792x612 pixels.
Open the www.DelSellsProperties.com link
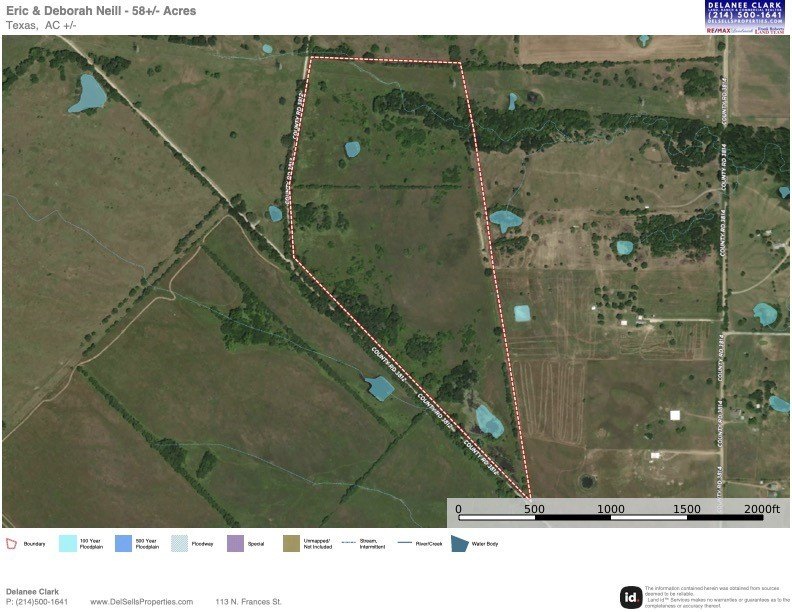click(141, 602)
